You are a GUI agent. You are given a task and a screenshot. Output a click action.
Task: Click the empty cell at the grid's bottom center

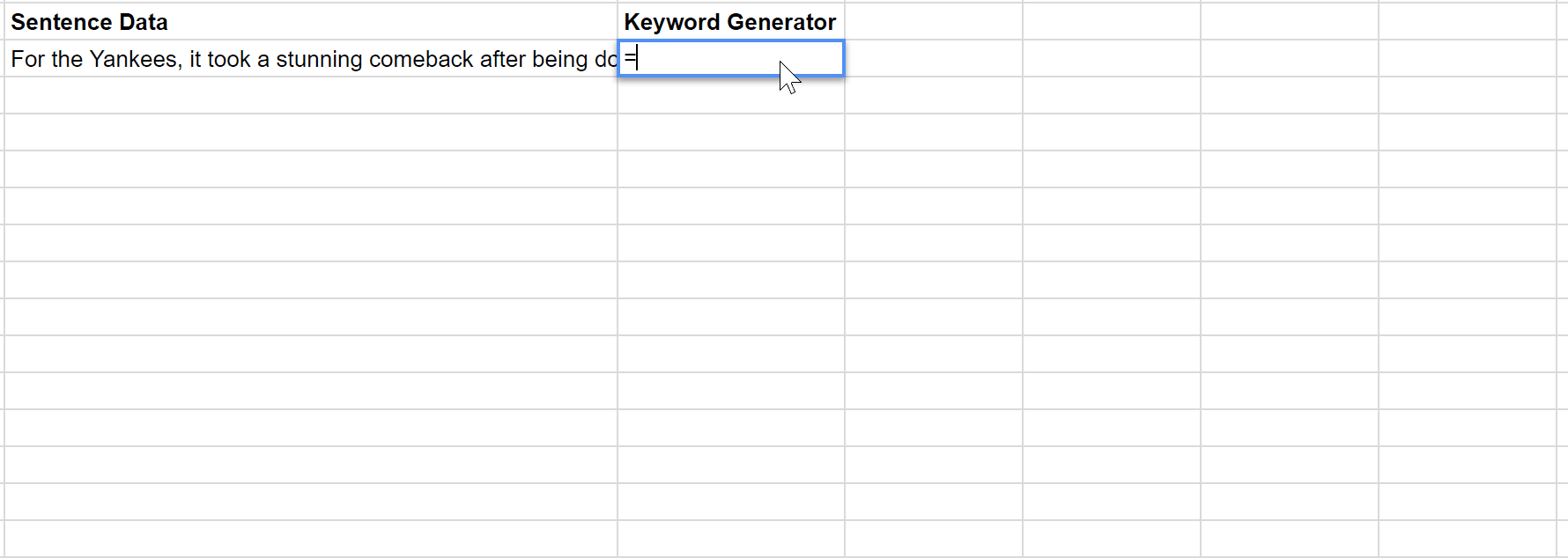pos(932,539)
